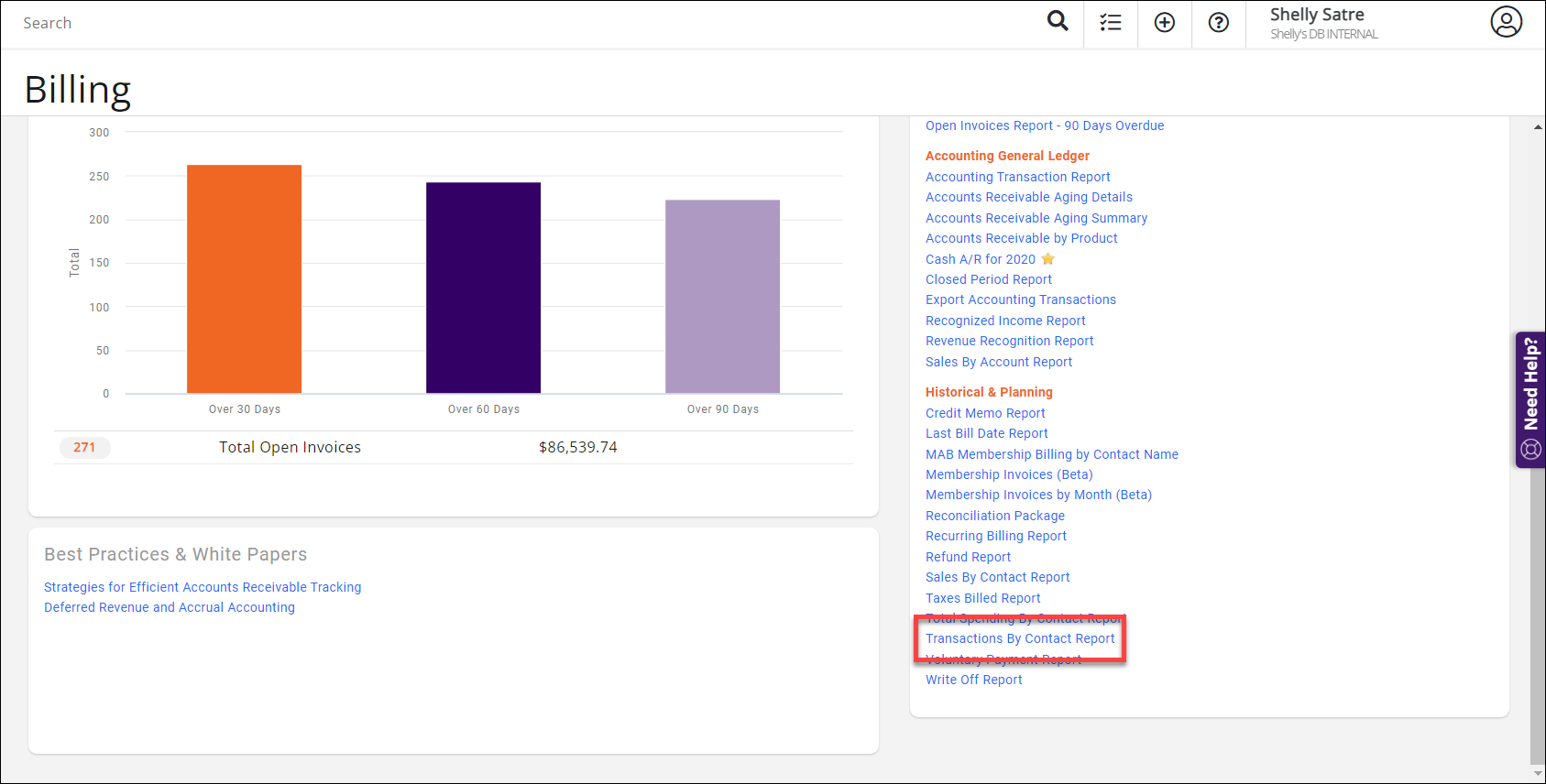Open the task checklist icon
This screenshot has width=1546, height=784.
pos(1111,23)
